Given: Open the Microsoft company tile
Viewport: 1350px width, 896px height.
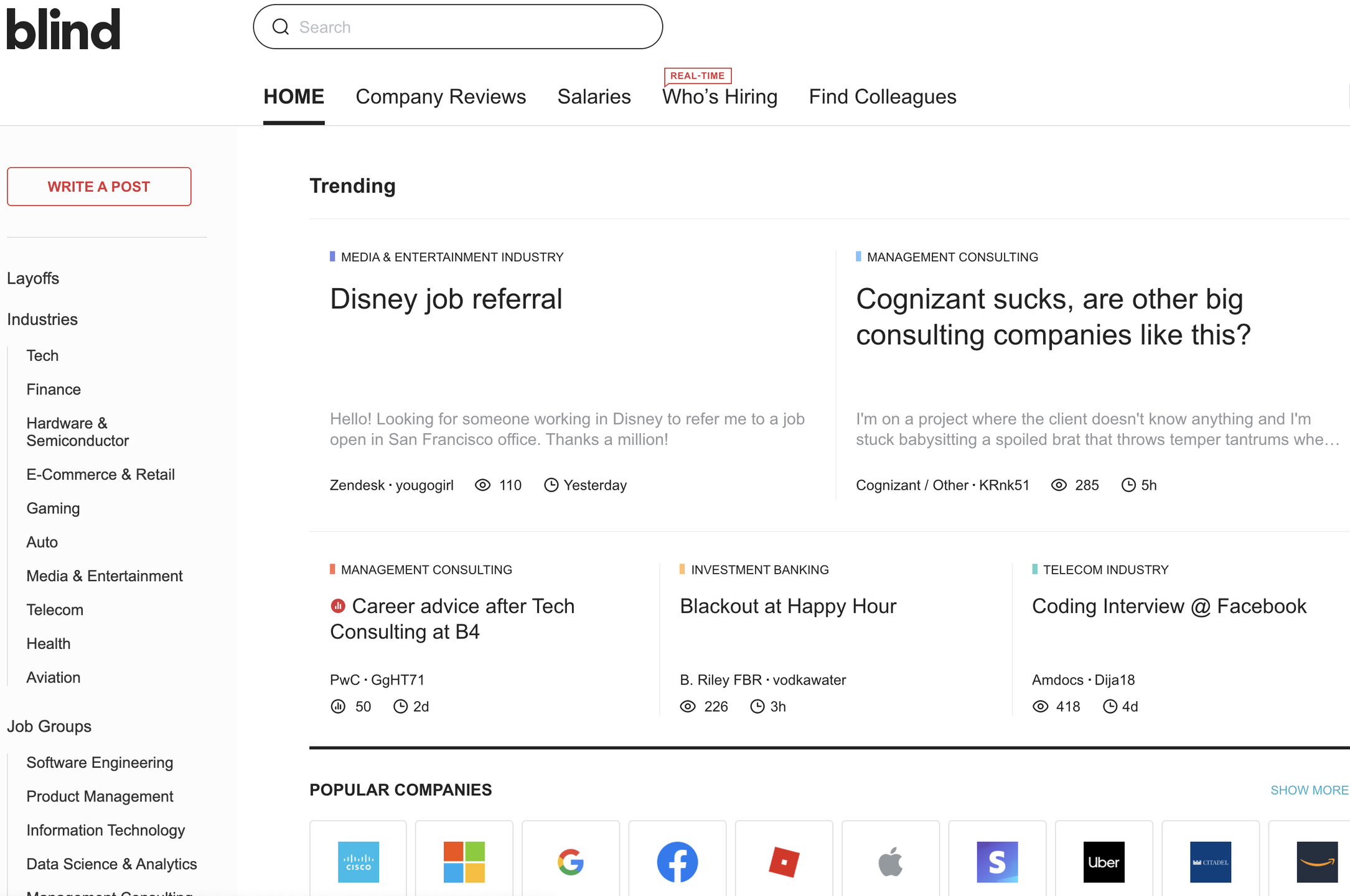Looking at the screenshot, I should (x=464, y=861).
